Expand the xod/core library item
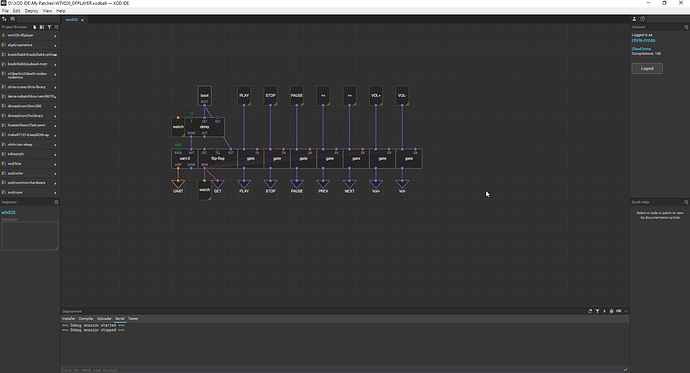The width and height of the screenshot is (690, 373). [x=30, y=192]
